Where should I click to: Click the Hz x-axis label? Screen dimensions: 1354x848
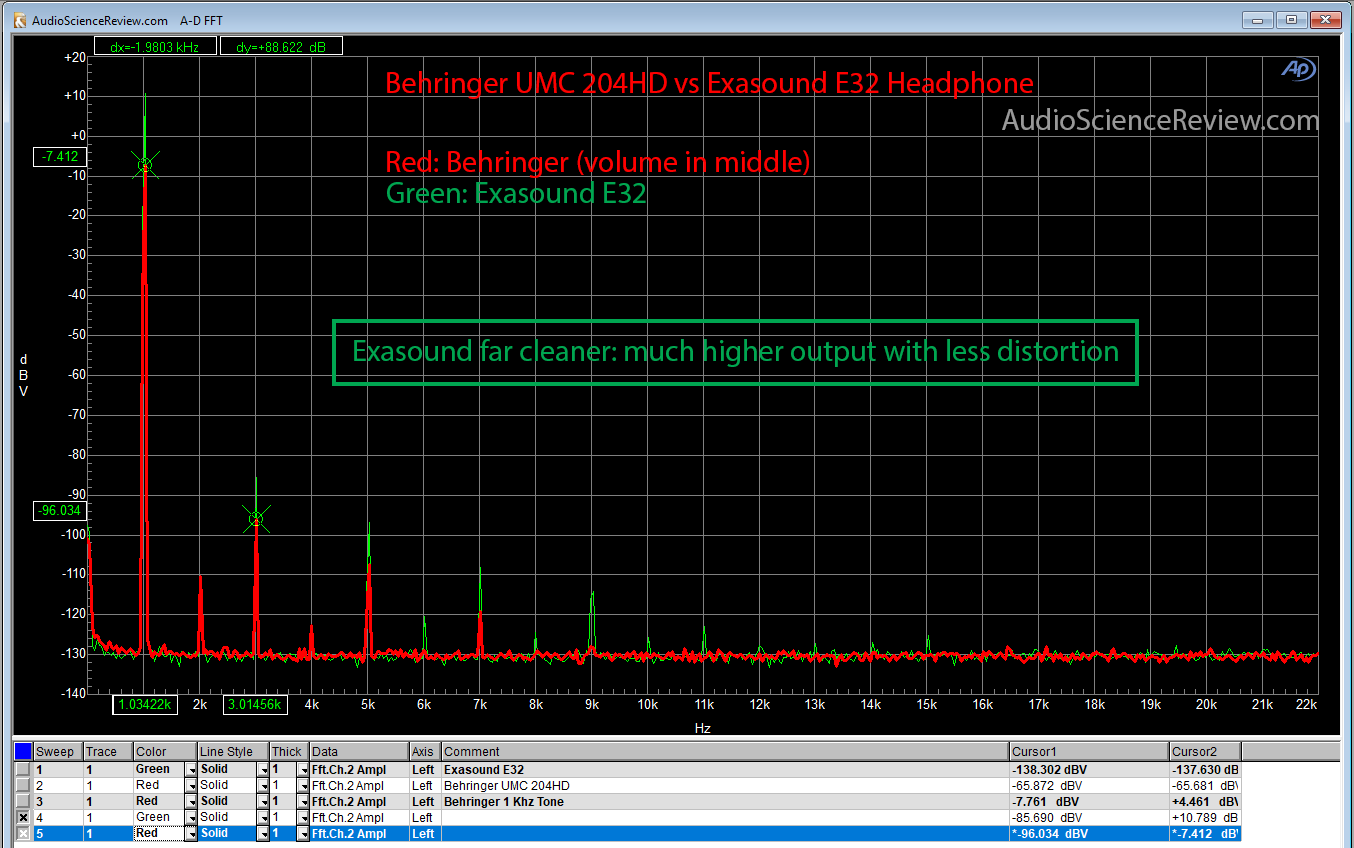[x=703, y=728]
